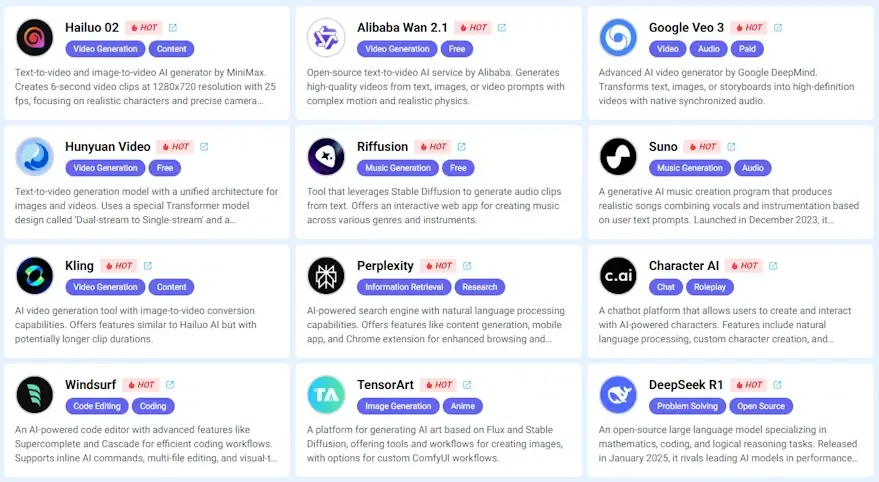Select the Riffusion app logo
879x482 pixels.
tap(326, 156)
